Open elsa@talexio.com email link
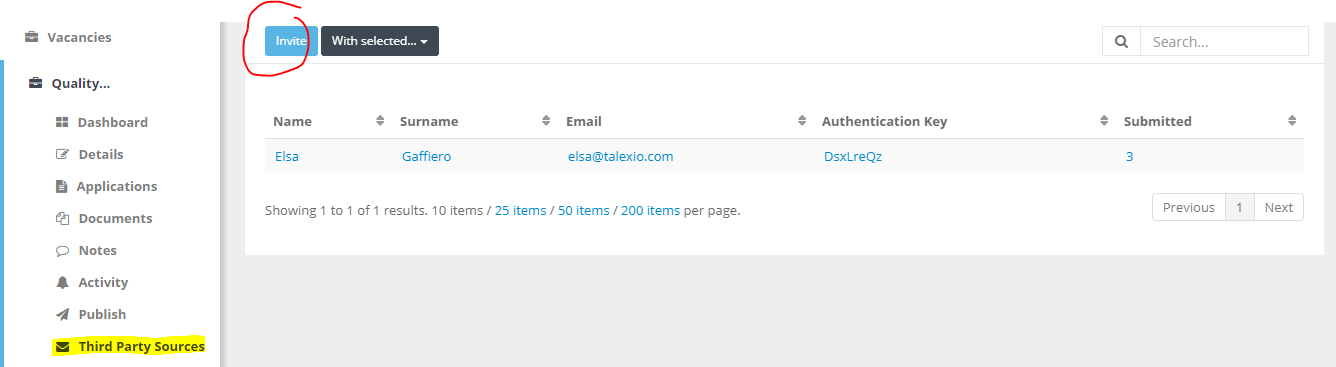1336x367 pixels. click(x=620, y=156)
